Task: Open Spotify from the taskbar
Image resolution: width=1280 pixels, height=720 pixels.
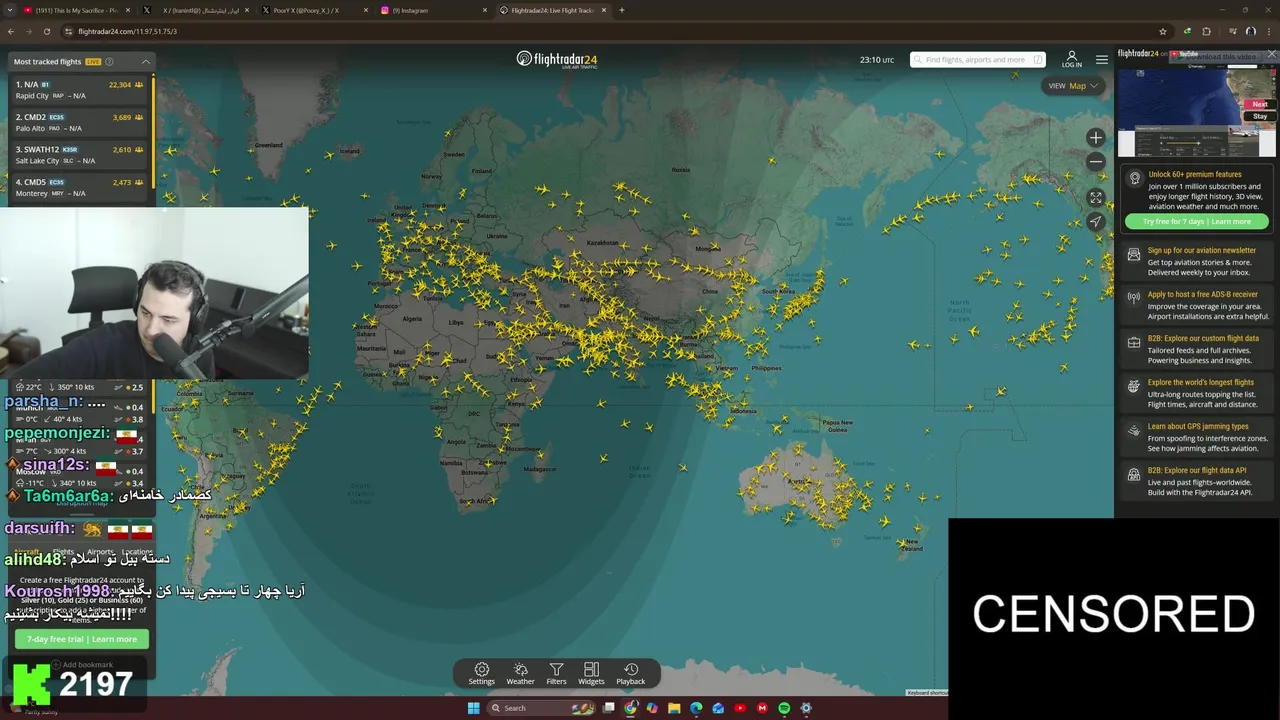Action: (x=784, y=708)
